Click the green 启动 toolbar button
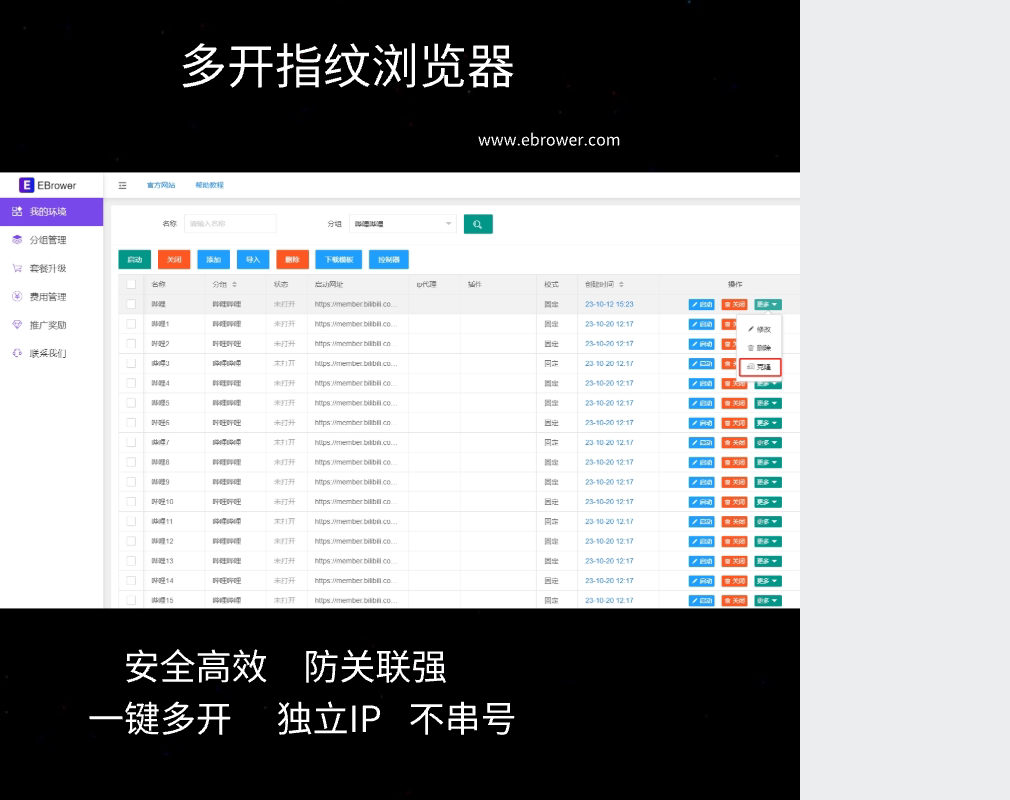 point(135,260)
